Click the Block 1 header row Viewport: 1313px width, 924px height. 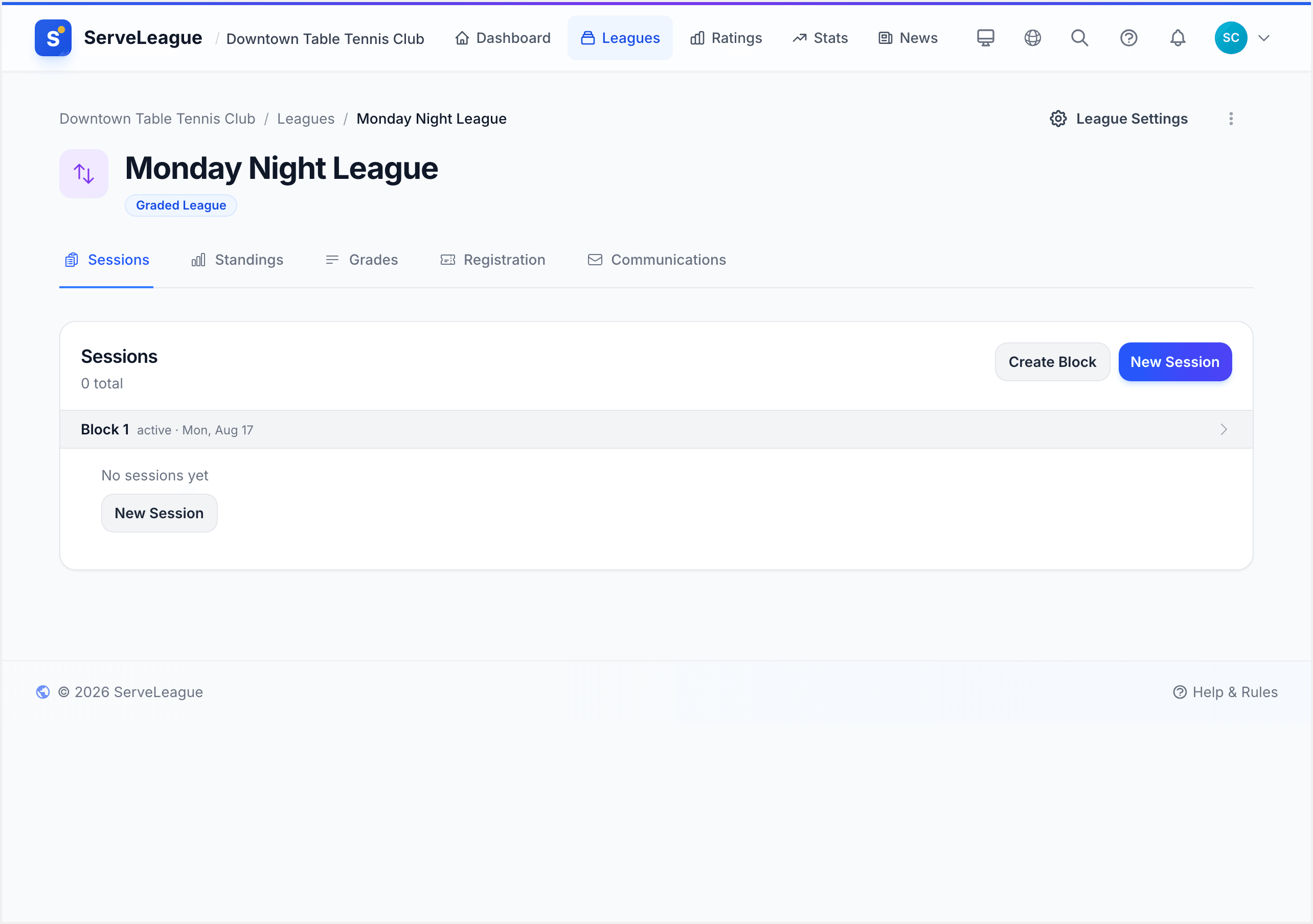[656, 429]
